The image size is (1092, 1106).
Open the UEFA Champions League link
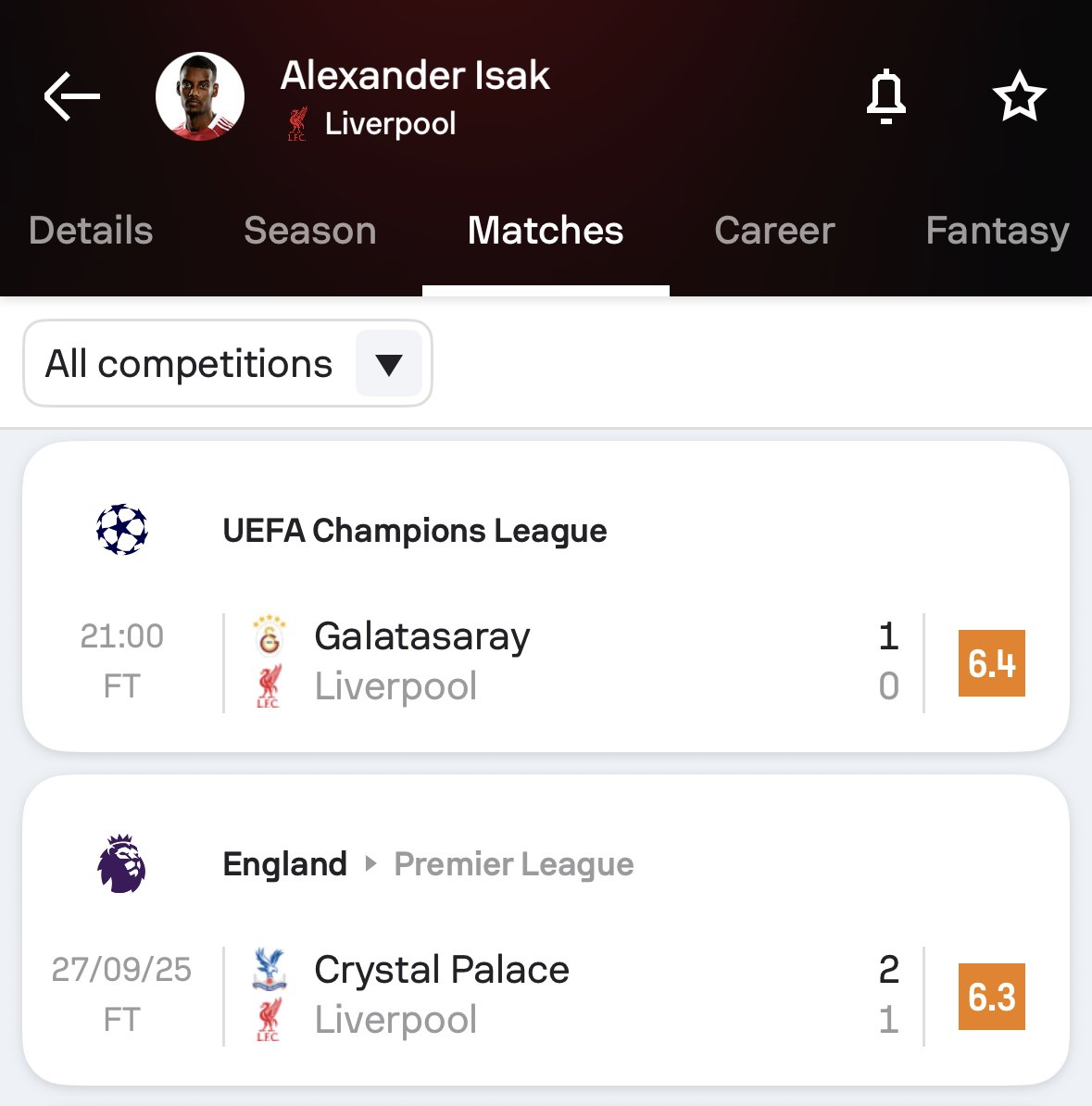coord(415,531)
